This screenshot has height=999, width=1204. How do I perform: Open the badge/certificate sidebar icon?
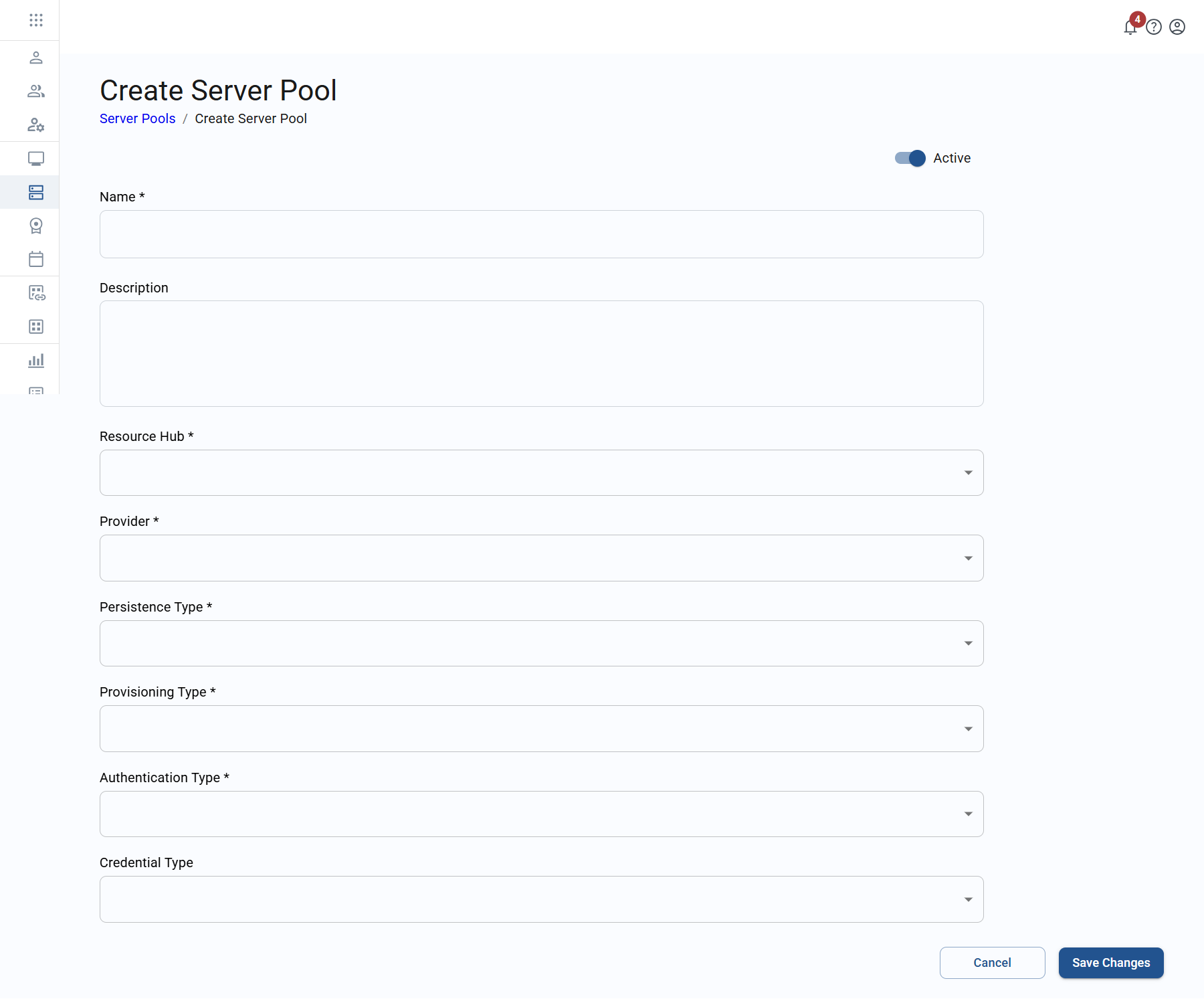click(x=36, y=226)
